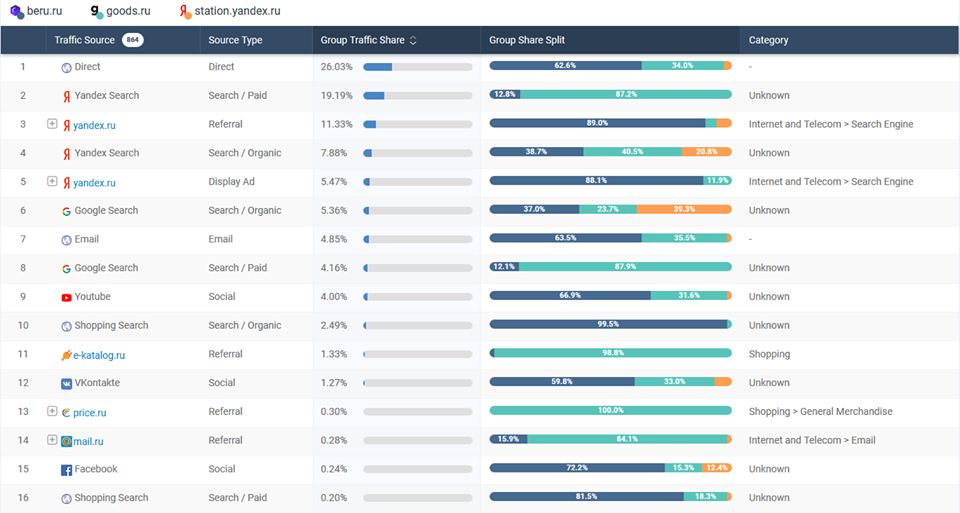Click the Youtube icon in row 9
This screenshot has height=513, width=960.
click(66, 297)
